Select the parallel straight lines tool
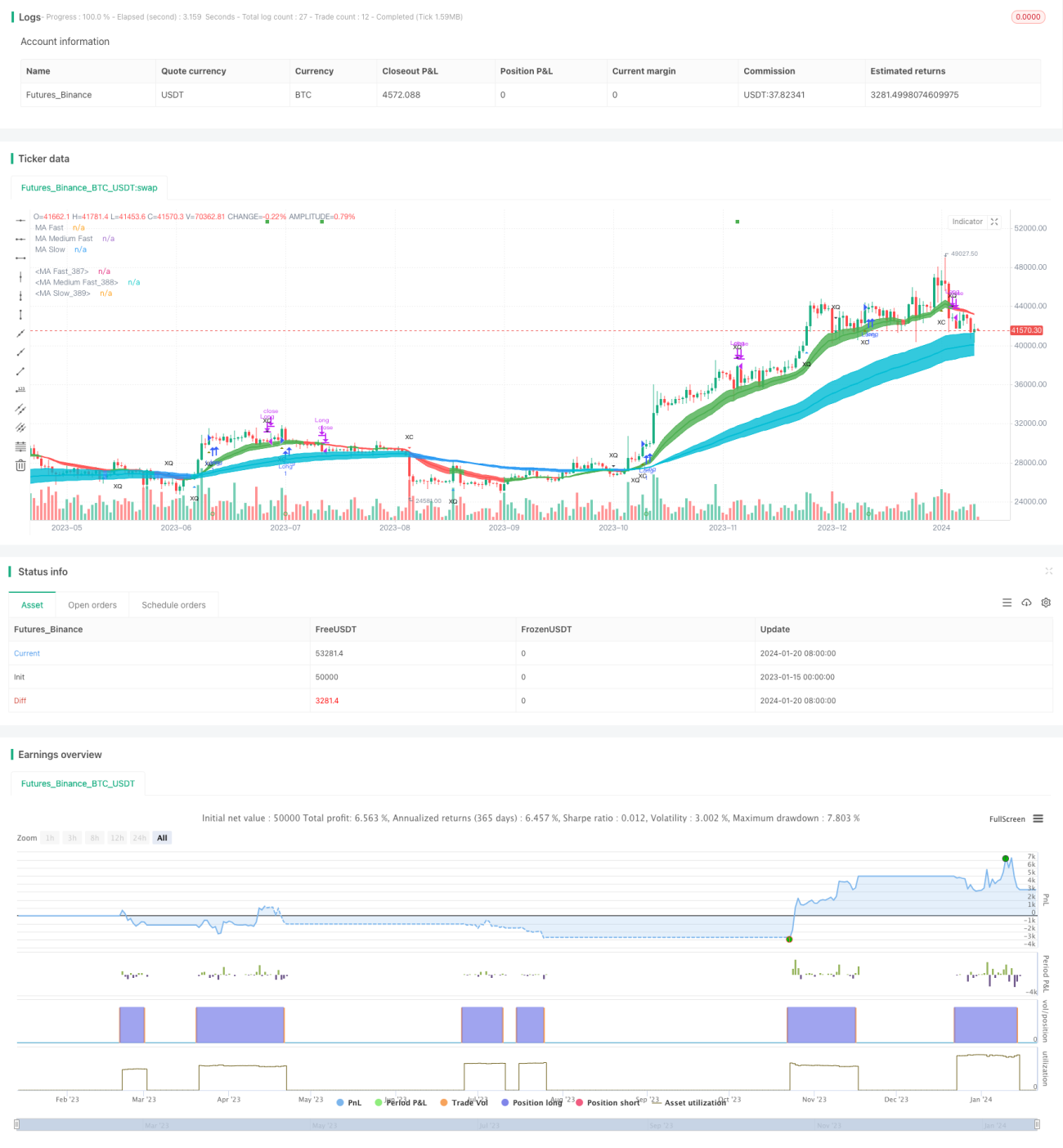 click(20, 427)
